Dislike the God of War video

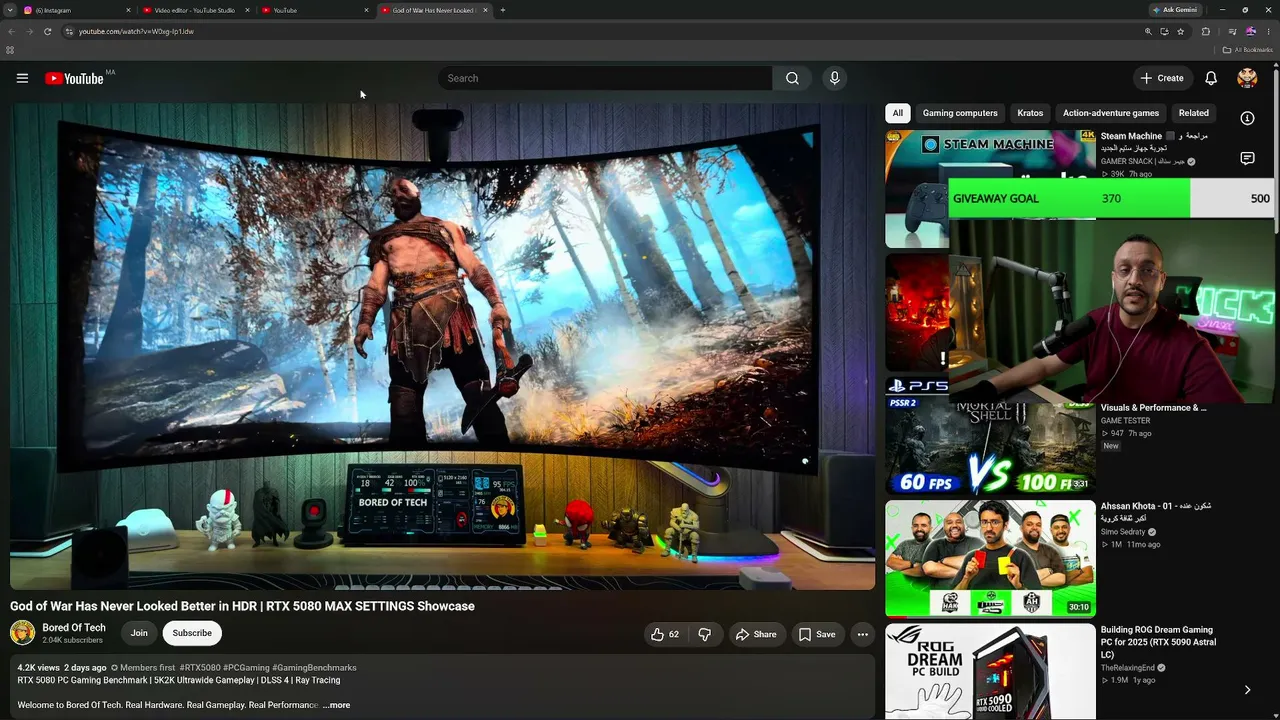coord(704,634)
